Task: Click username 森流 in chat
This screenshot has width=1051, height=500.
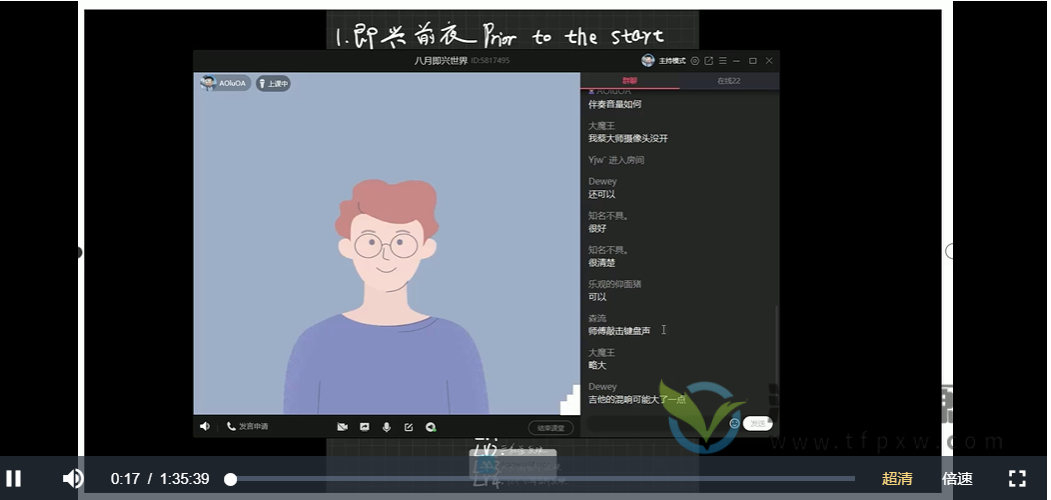Action: point(597,318)
